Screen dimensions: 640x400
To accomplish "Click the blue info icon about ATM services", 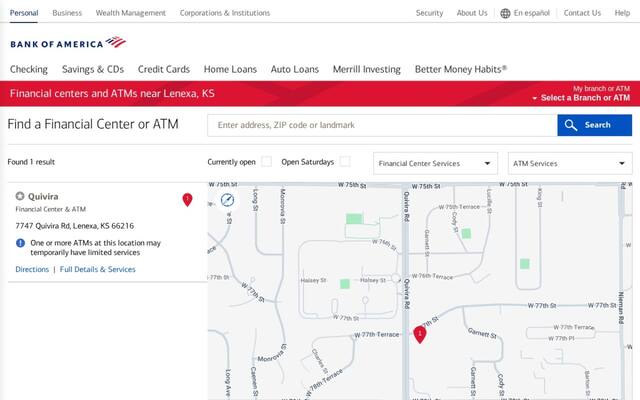I will tap(20, 243).
